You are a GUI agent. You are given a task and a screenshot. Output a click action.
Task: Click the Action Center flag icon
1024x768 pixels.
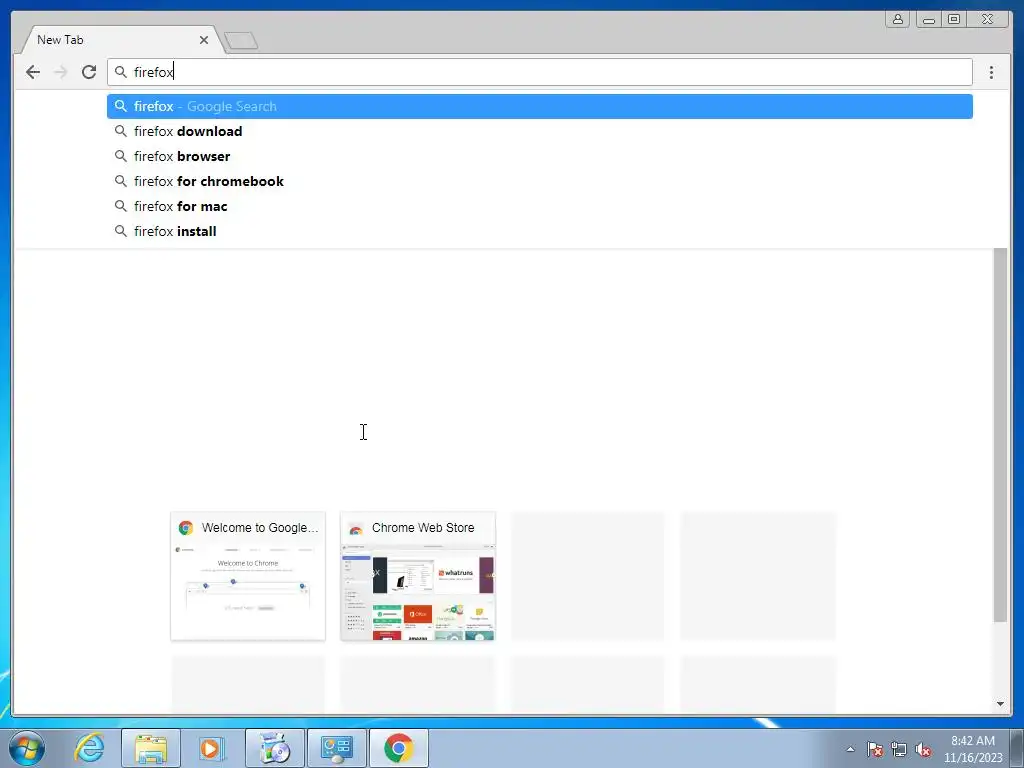(x=875, y=750)
